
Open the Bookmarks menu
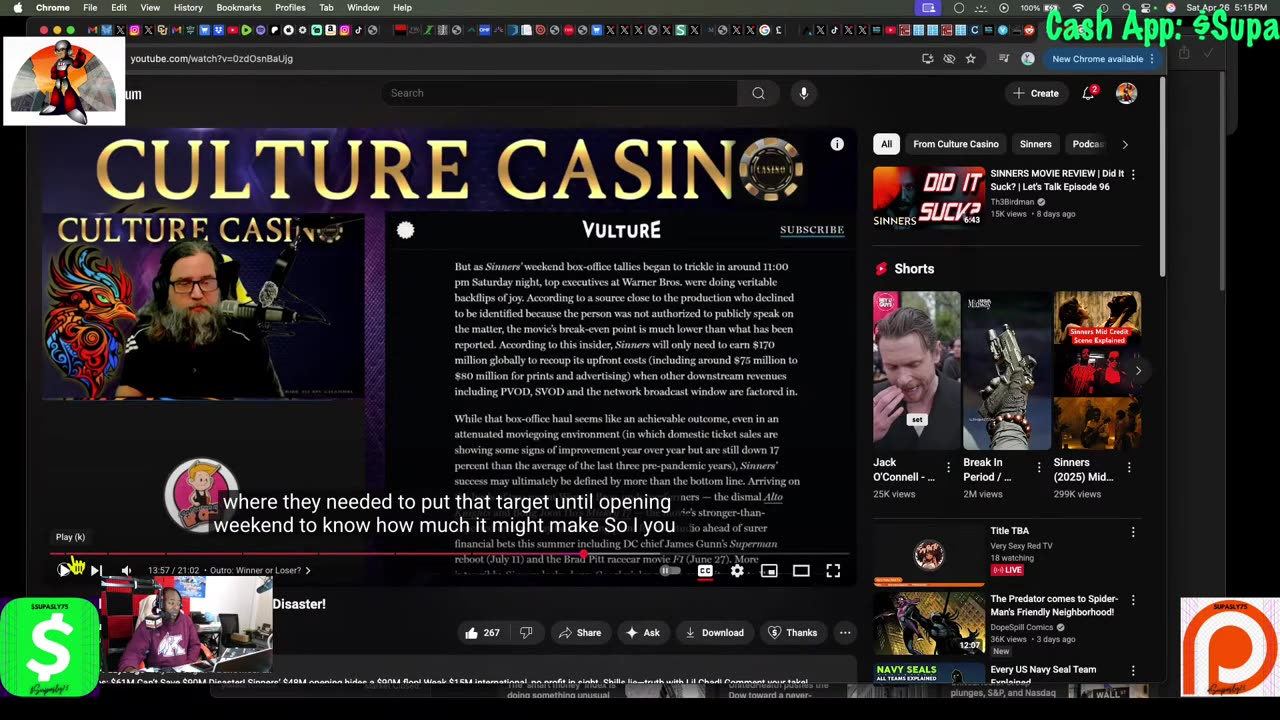tap(239, 8)
